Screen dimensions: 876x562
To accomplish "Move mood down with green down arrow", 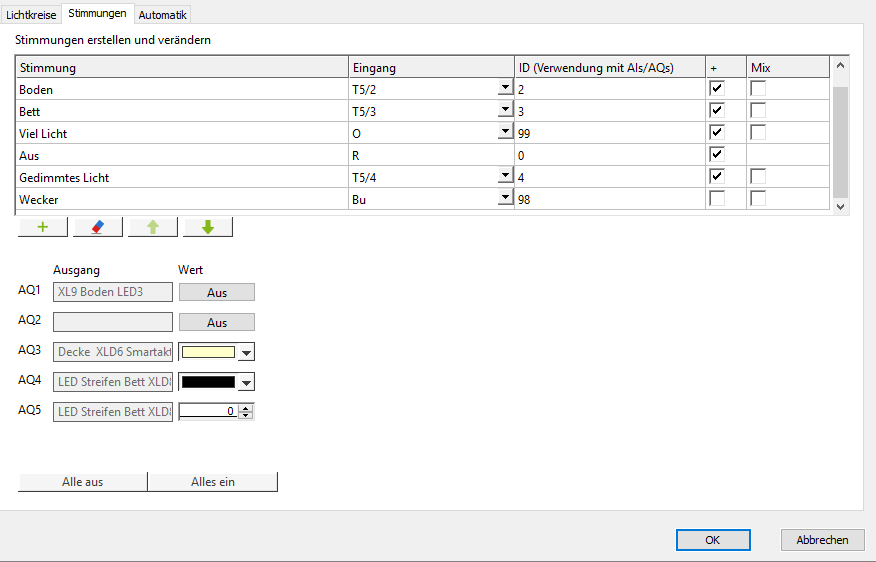I will point(208,227).
